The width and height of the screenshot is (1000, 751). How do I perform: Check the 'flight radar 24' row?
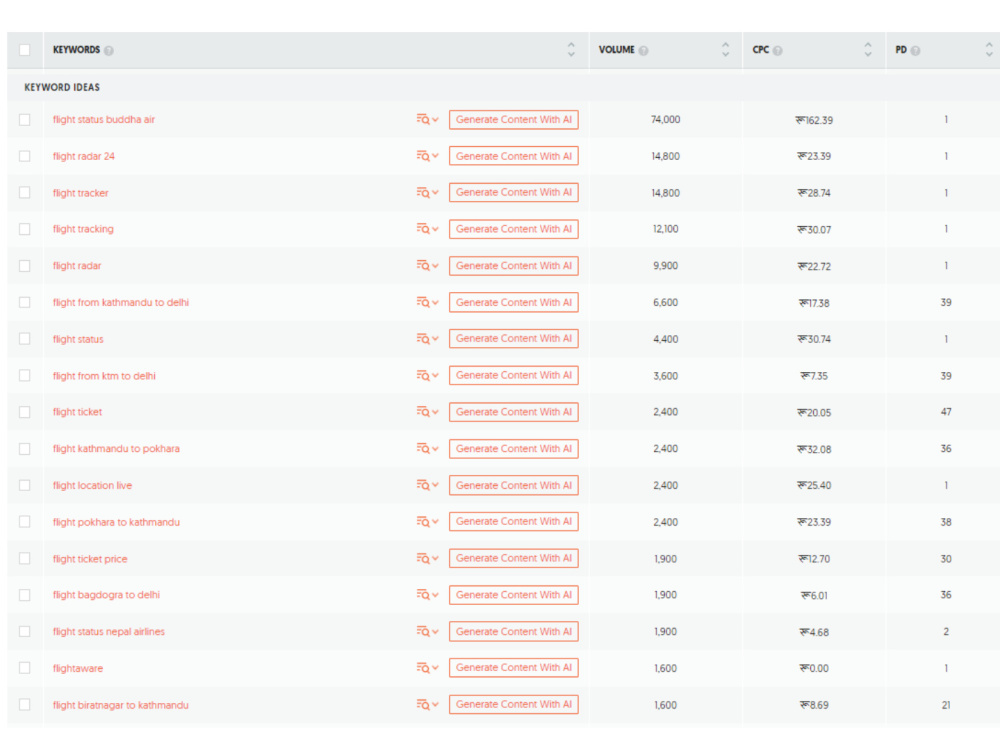25,156
